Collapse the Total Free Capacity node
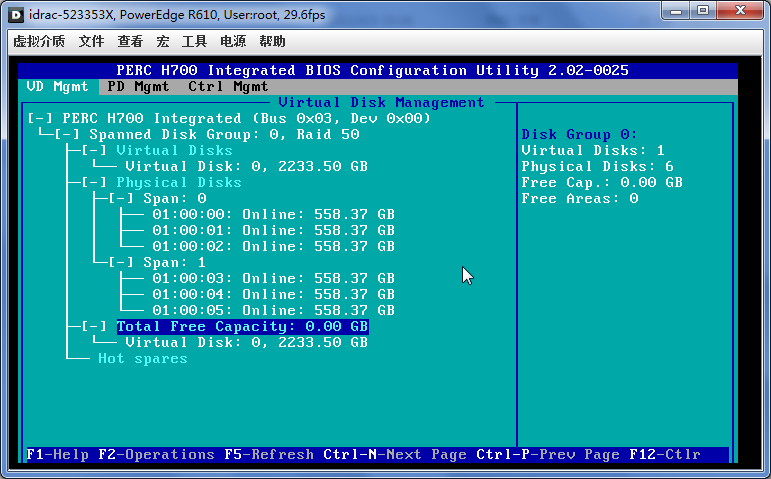771x479 pixels. [94, 327]
